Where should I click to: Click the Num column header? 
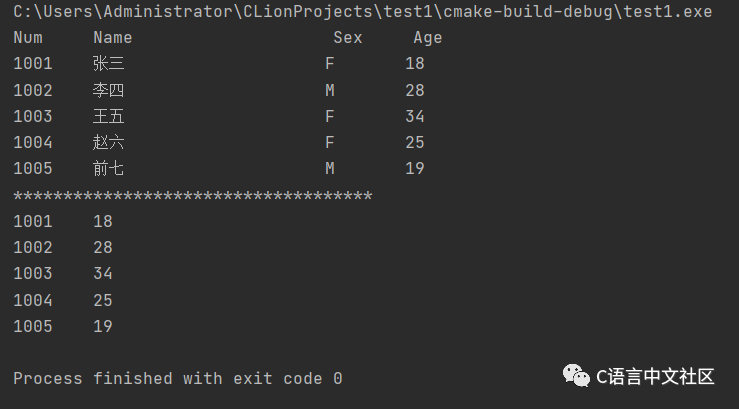[28, 38]
